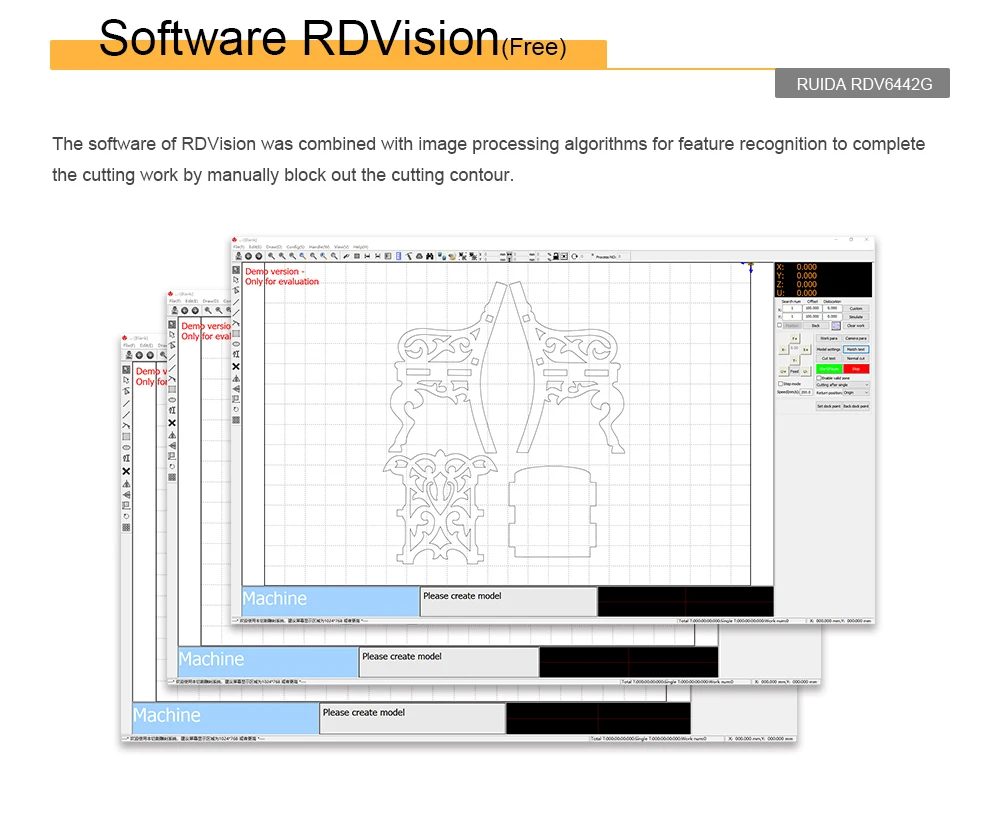Click the ellipse tool in middle window sidebar
1000x821 pixels.
pos(172,400)
